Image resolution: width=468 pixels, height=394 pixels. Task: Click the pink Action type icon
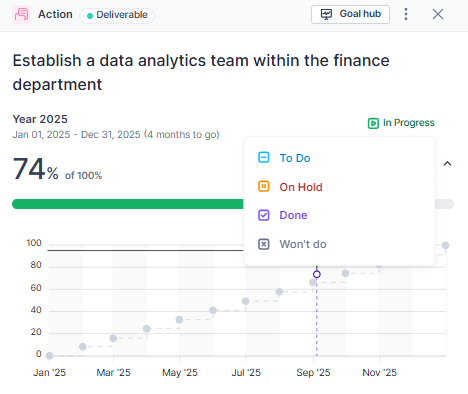(x=22, y=14)
